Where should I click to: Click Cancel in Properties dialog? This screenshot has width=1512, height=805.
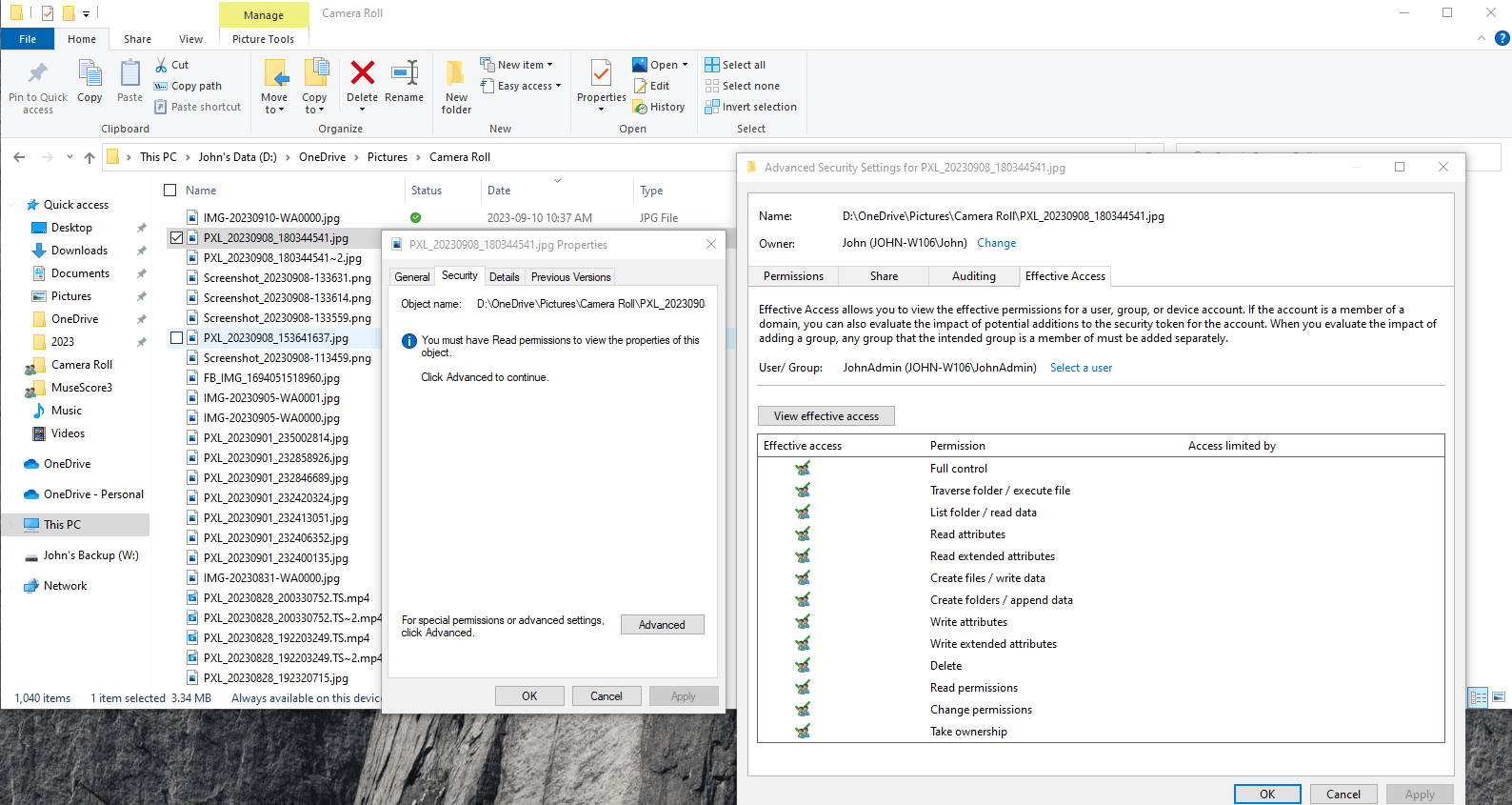tap(607, 696)
